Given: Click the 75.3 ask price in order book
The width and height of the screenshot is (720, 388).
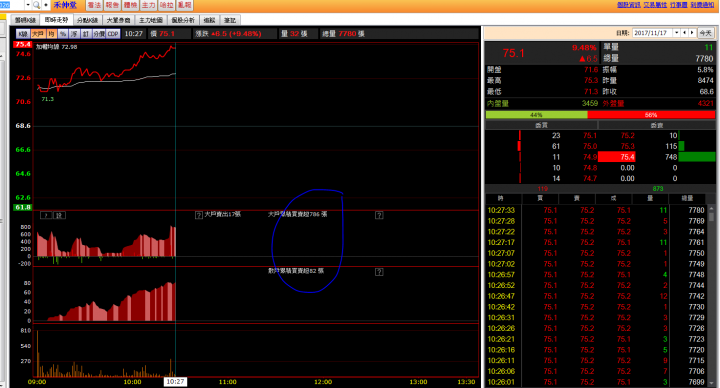Looking at the screenshot, I should (628, 146).
